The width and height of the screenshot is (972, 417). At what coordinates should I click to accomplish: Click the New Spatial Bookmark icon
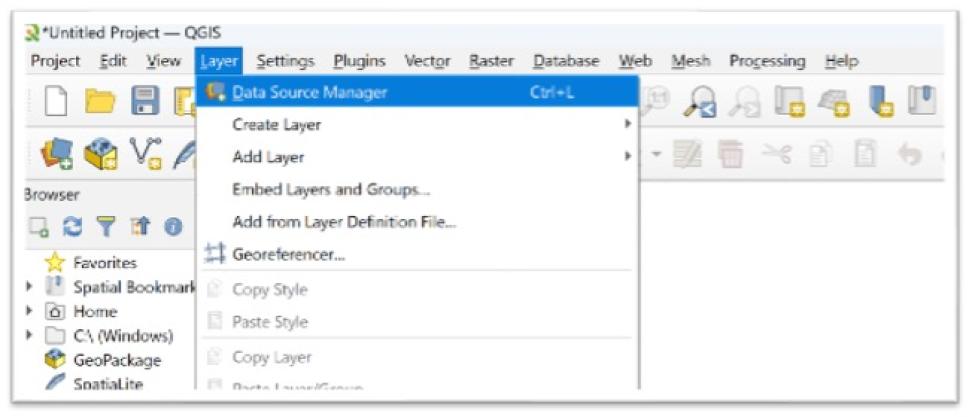click(x=880, y=101)
